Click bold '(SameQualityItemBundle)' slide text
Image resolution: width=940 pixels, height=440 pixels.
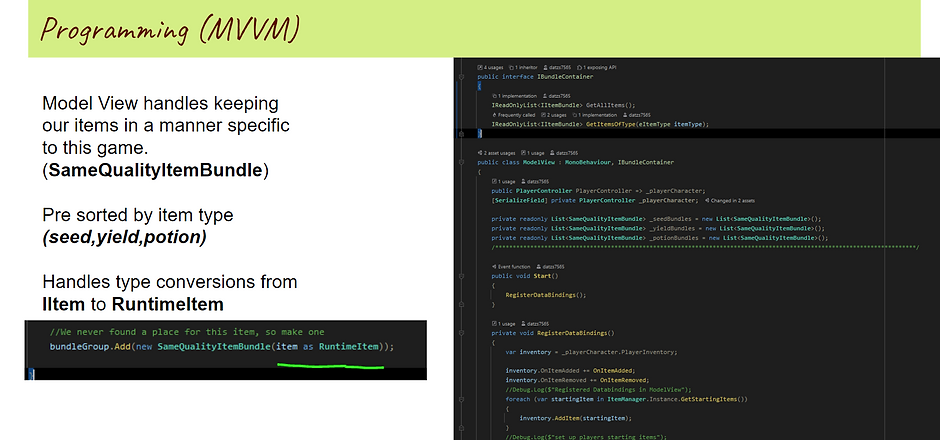pyautogui.click(x=156, y=171)
